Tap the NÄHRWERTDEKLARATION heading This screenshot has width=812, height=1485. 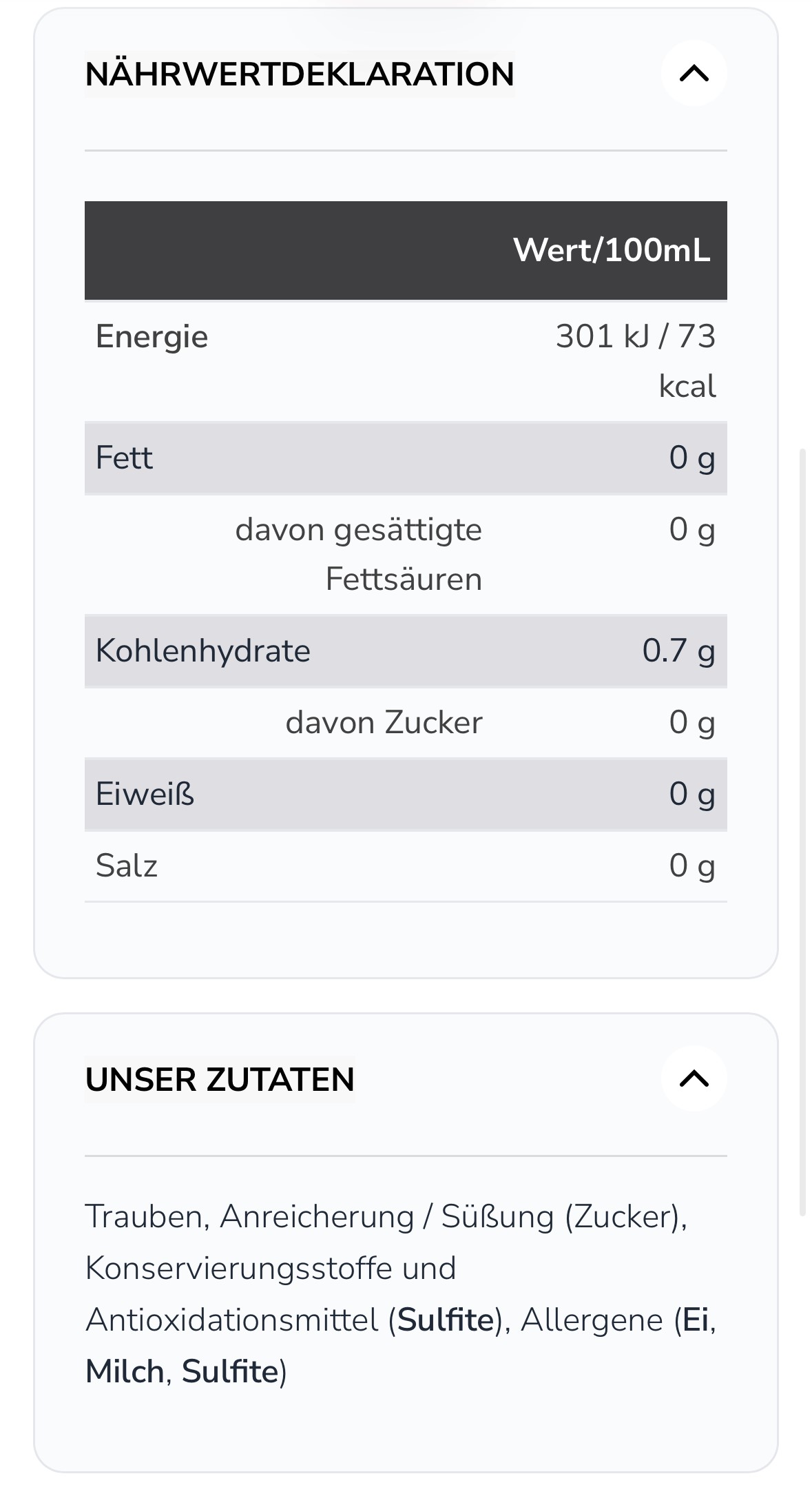coord(300,74)
